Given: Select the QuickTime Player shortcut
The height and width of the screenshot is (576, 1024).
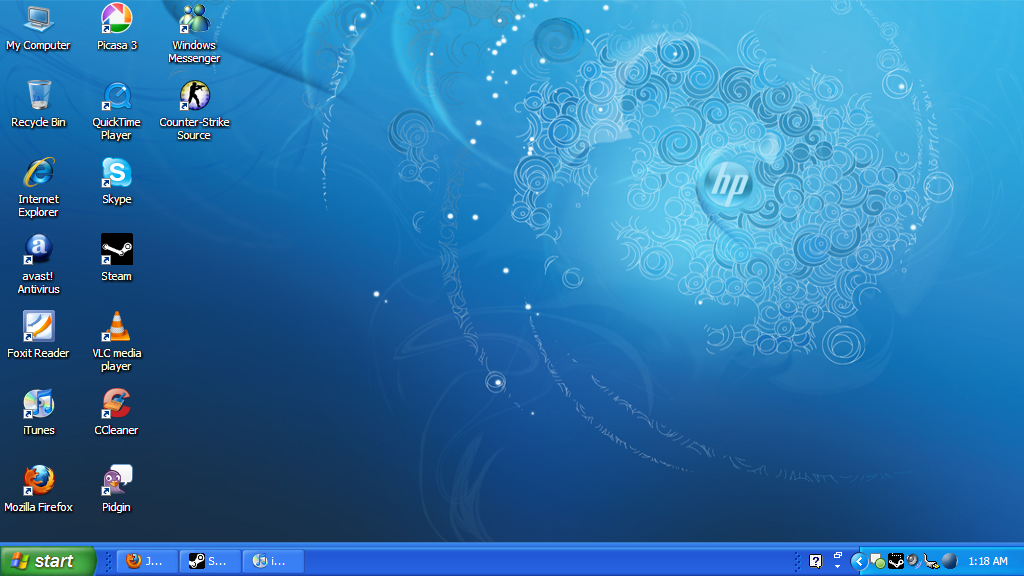Looking at the screenshot, I should tap(116, 111).
